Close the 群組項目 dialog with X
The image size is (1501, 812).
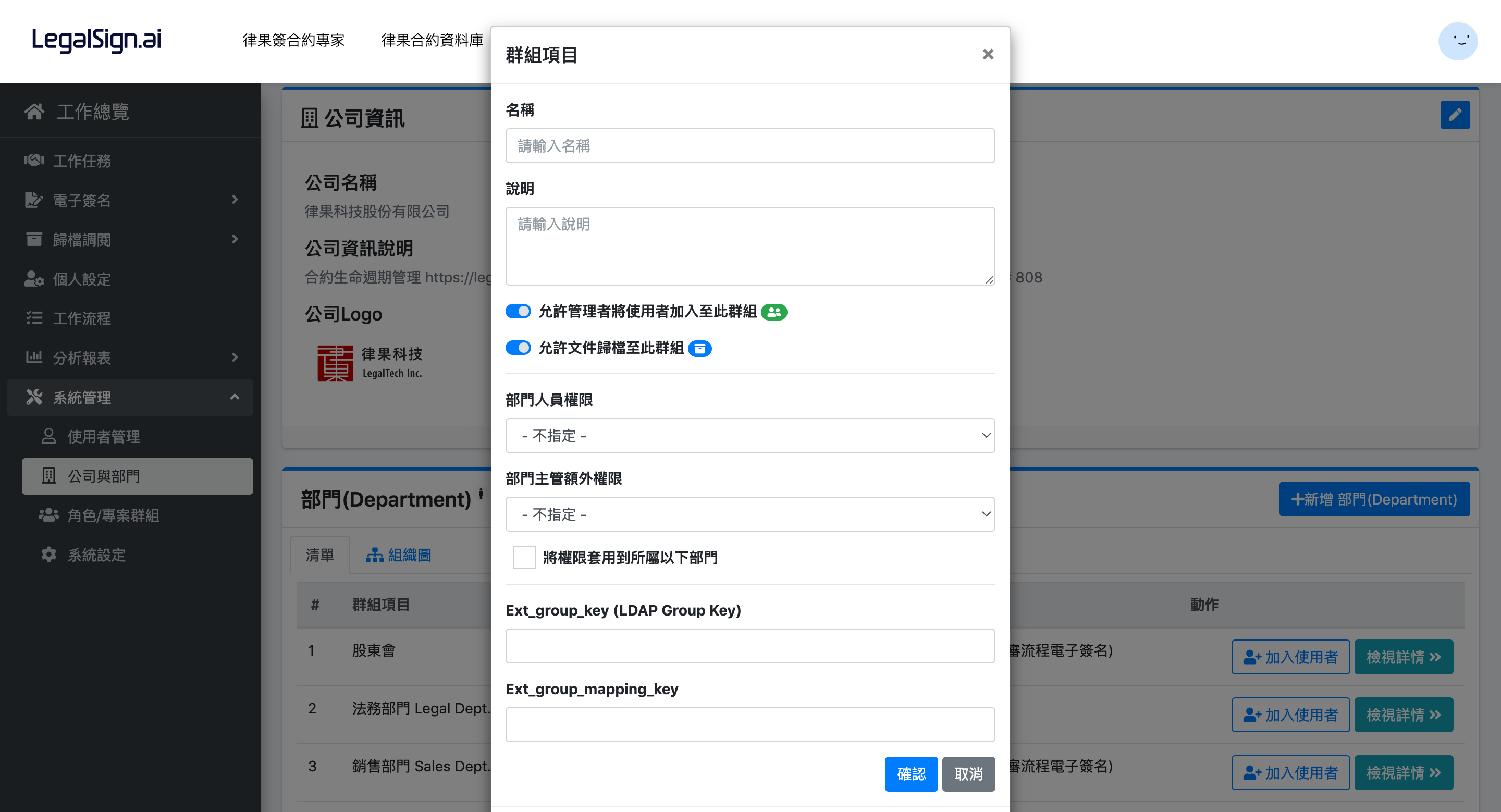tap(988, 54)
